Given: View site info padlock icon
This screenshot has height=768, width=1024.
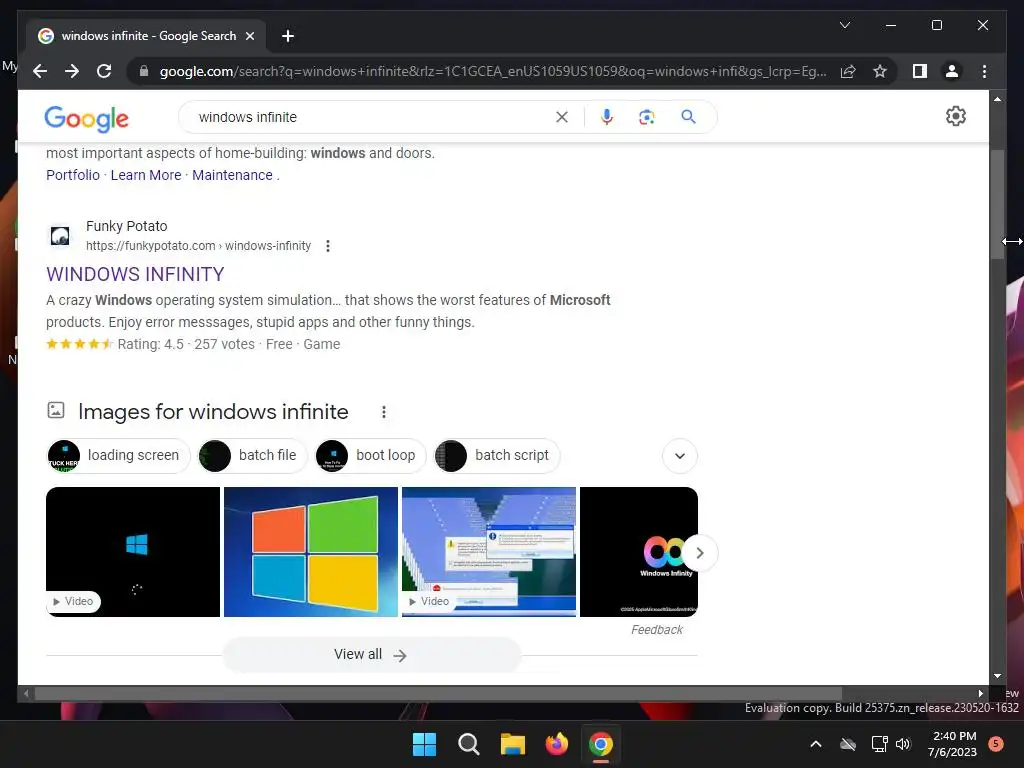Looking at the screenshot, I should pos(144,71).
